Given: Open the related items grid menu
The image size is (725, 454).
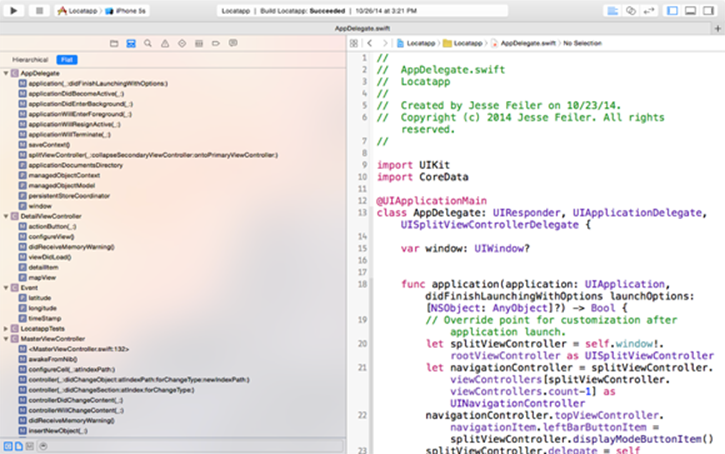Looking at the screenshot, I should point(354,43).
